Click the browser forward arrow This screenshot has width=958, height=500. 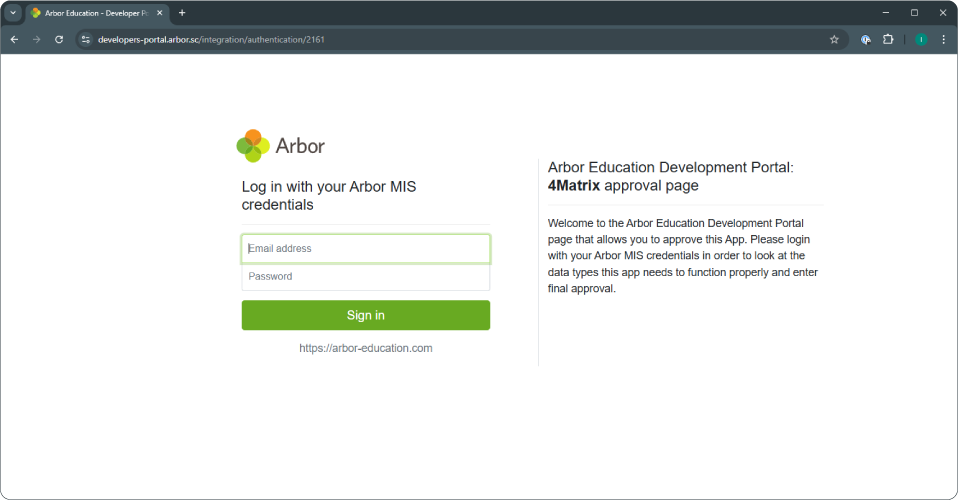coord(37,40)
